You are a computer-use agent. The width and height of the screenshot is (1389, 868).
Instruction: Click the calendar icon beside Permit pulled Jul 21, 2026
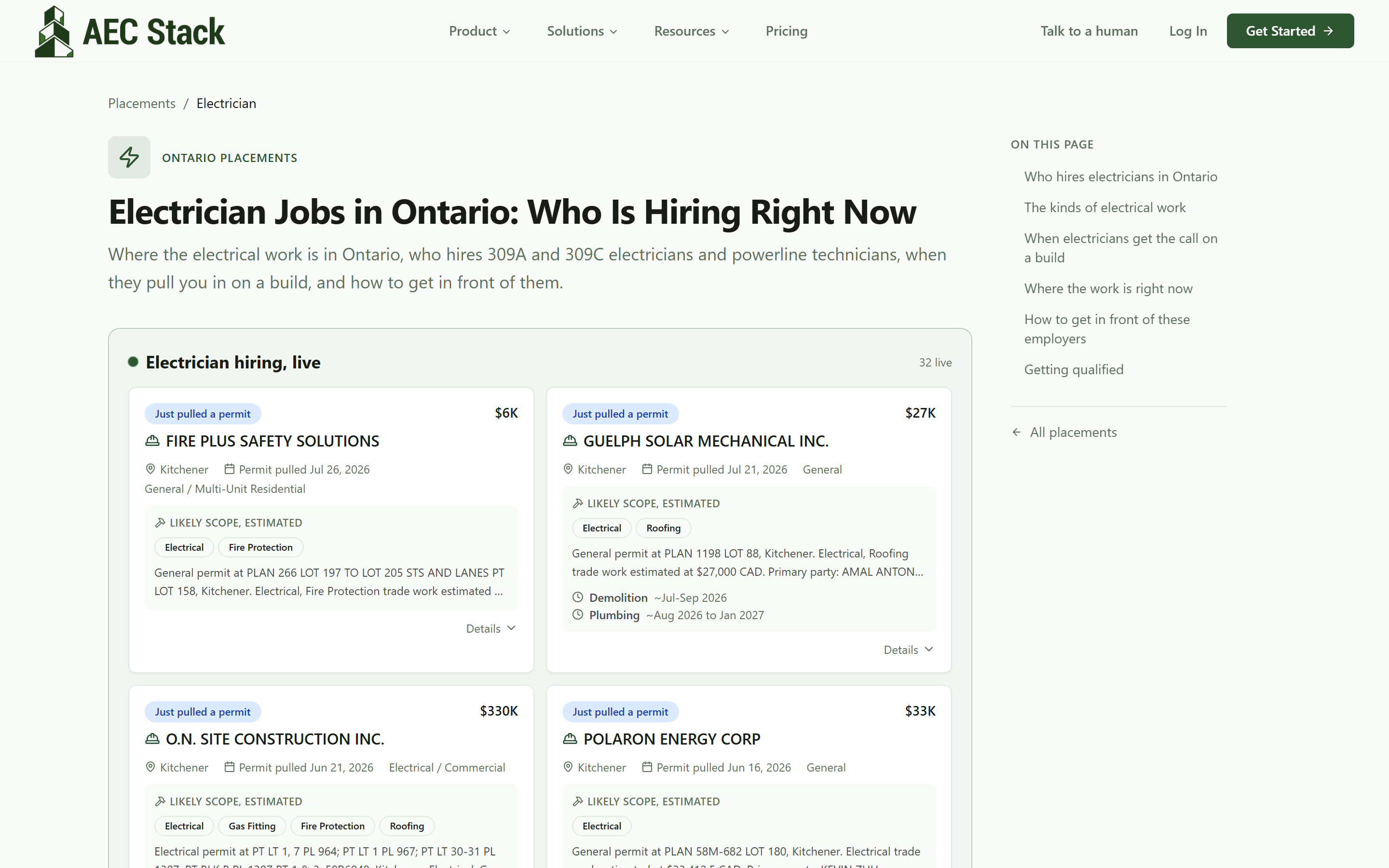tap(647, 469)
